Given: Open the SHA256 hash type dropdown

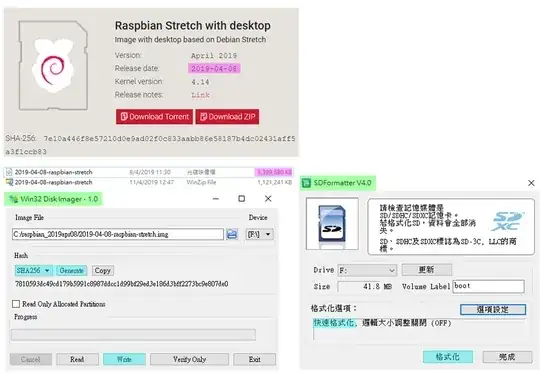Looking at the screenshot, I should (x=33, y=270).
